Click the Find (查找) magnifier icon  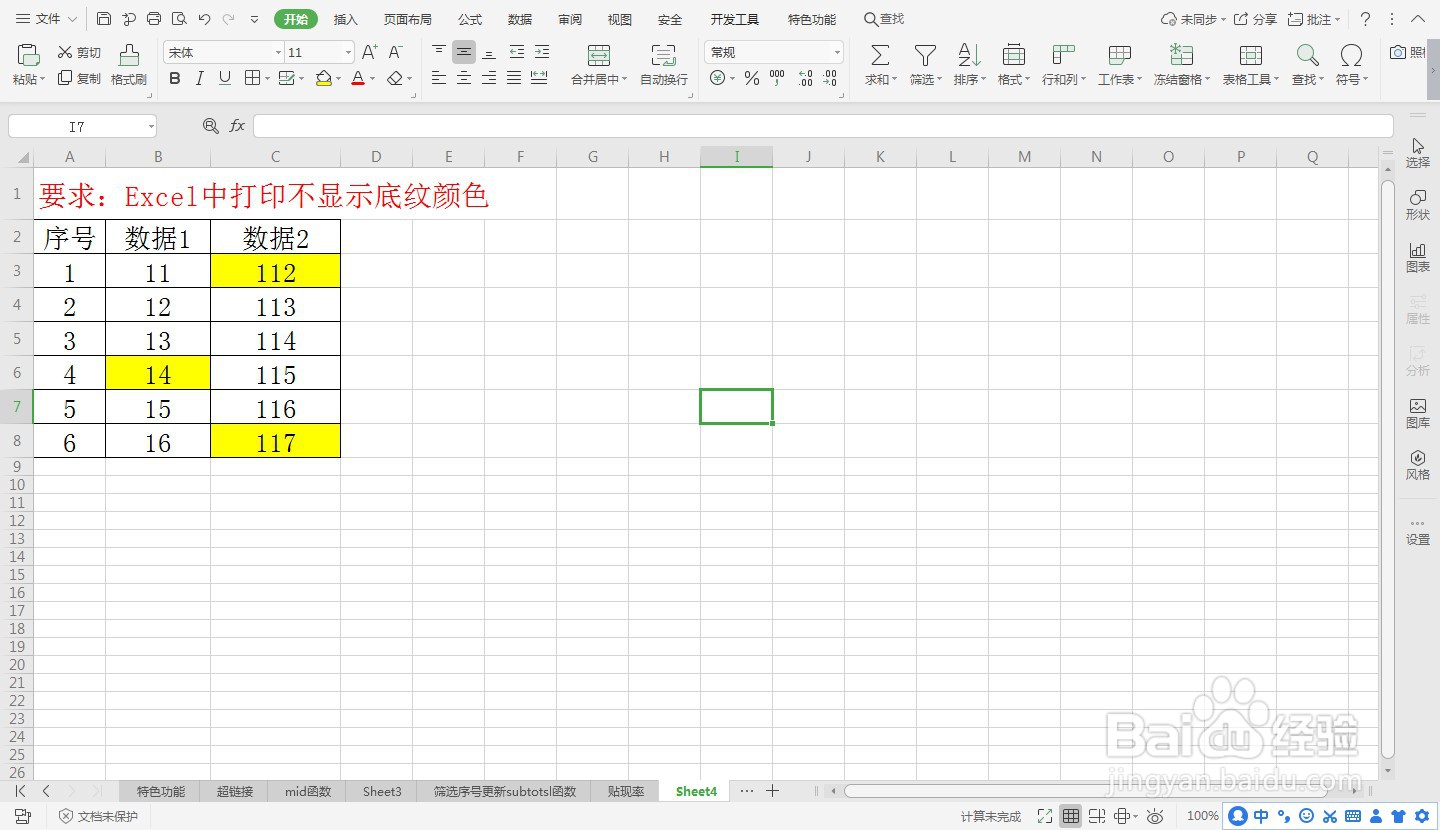point(1307,55)
